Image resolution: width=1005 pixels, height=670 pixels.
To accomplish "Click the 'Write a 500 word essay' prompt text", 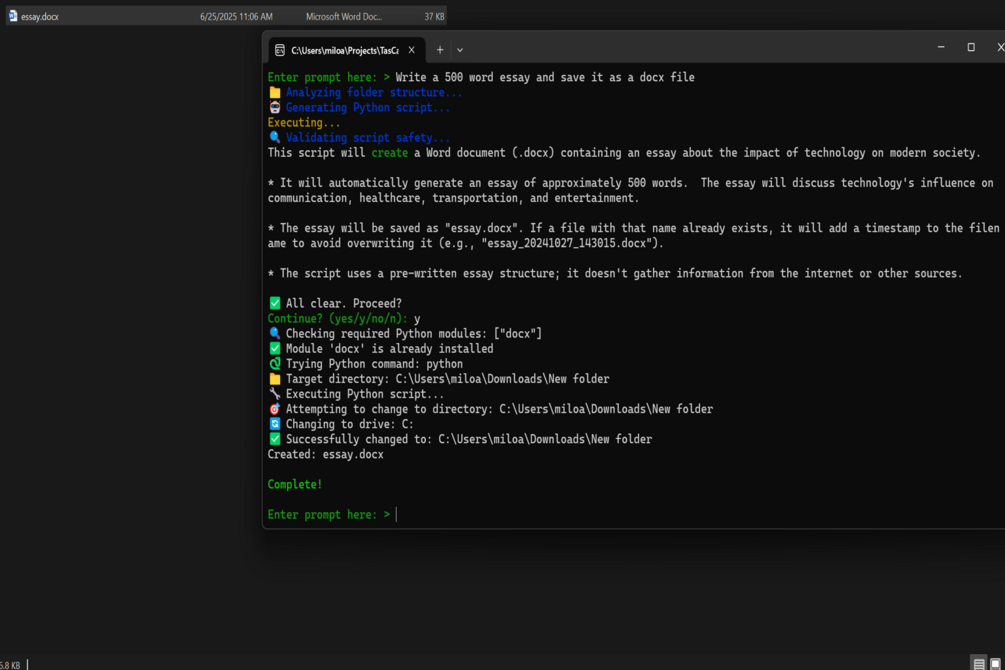I will tap(545, 78).
